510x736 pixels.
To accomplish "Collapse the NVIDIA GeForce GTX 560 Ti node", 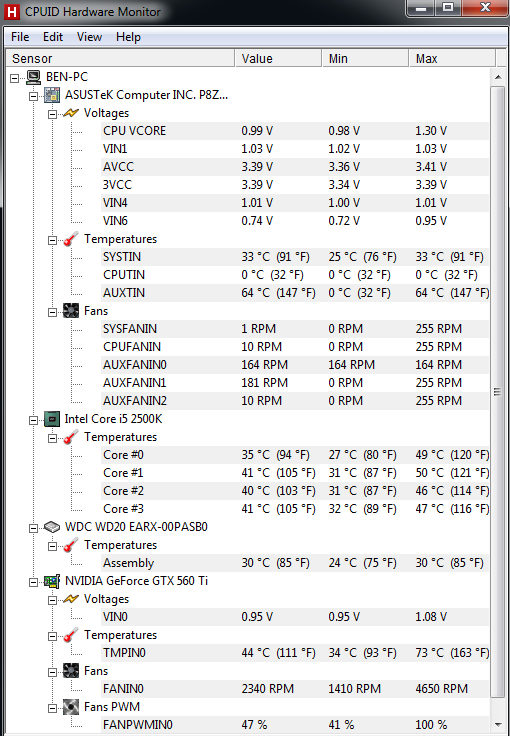I will pyautogui.click(x=33, y=582).
